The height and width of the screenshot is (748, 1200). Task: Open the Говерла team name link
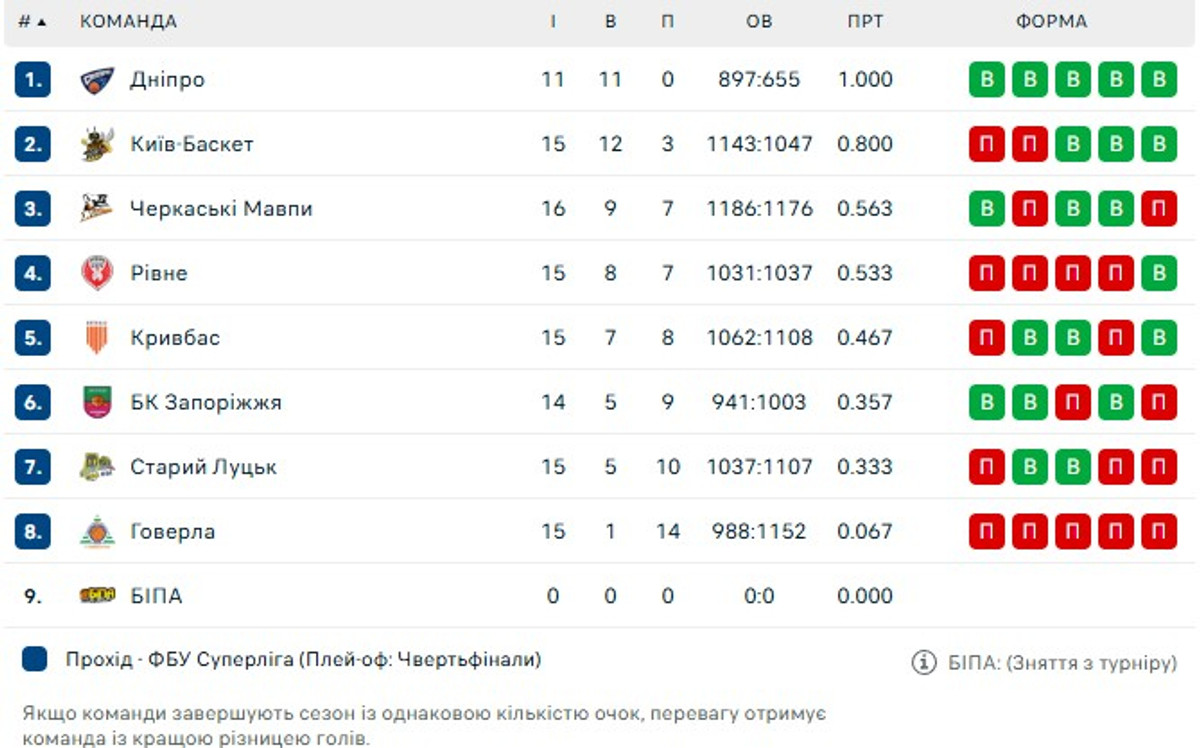[x=172, y=532]
